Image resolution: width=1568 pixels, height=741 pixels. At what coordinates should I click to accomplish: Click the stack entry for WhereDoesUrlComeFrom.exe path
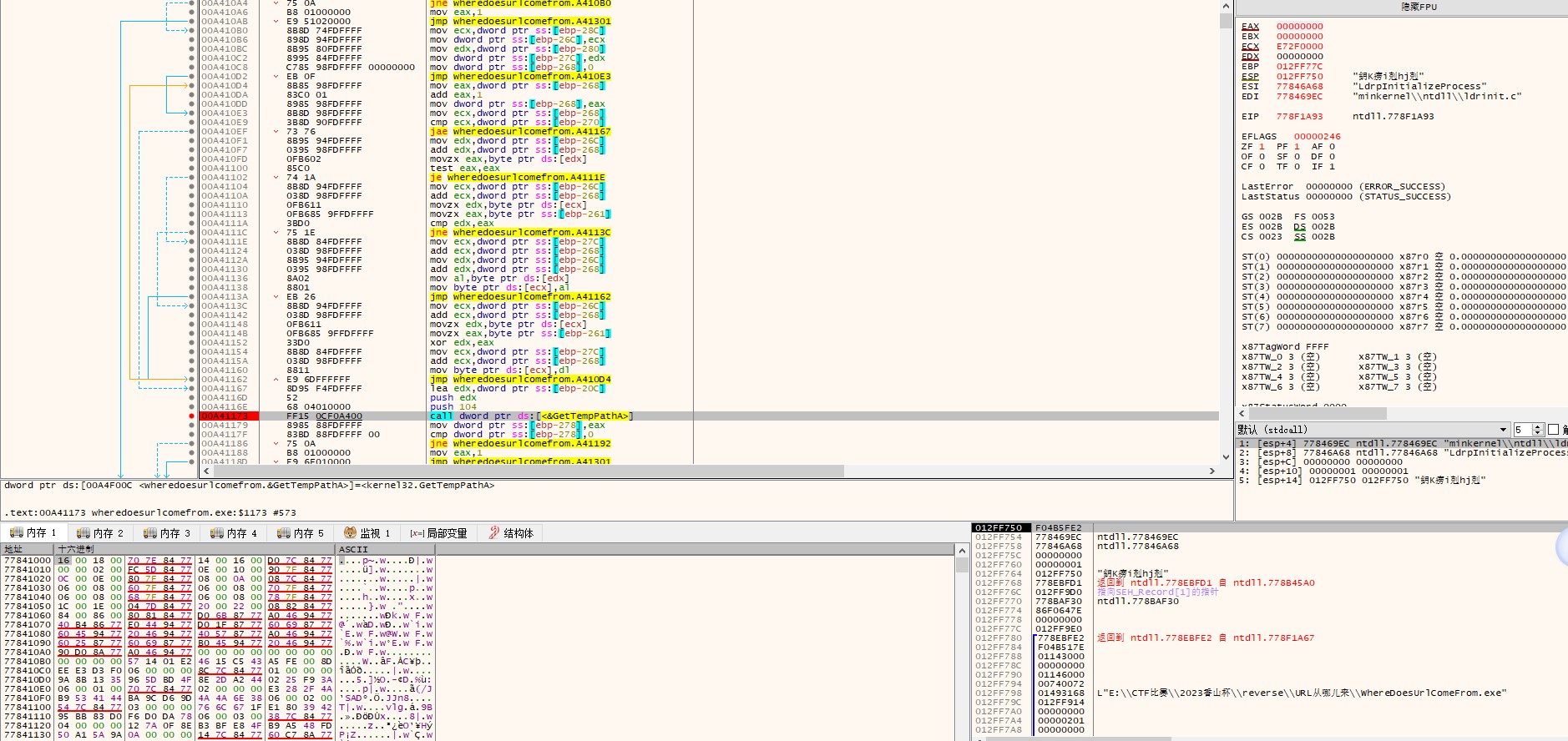tap(1302, 693)
